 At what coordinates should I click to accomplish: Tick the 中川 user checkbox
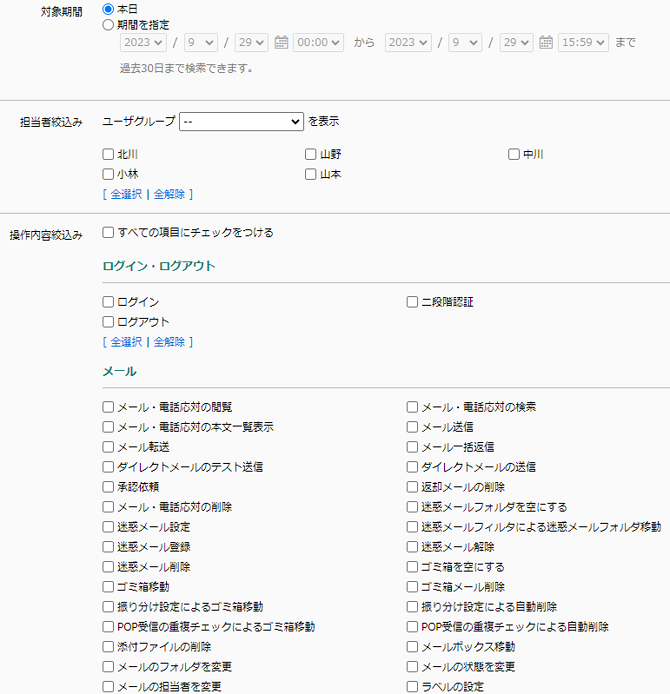click(514, 155)
